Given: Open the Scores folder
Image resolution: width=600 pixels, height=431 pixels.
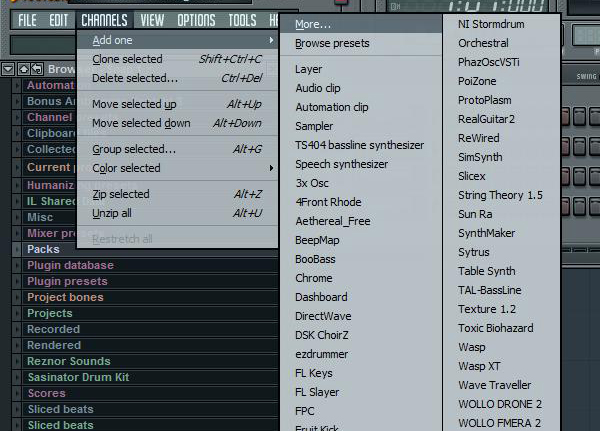Looking at the screenshot, I should click(150, 393).
